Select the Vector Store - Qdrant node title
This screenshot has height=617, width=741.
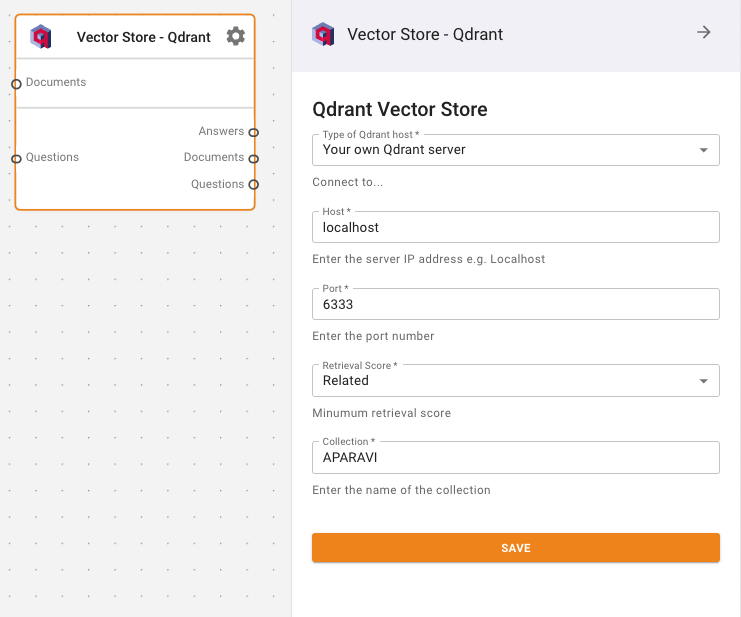point(143,37)
